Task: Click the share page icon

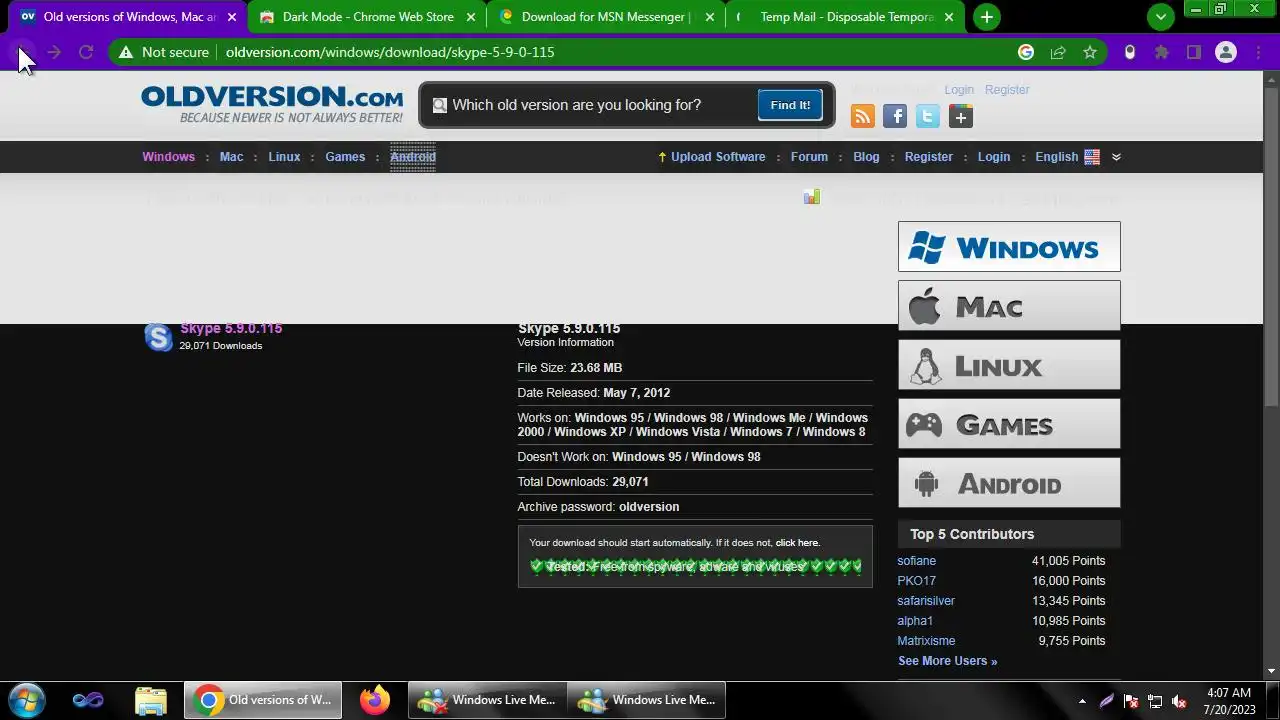Action: (x=1058, y=52)
